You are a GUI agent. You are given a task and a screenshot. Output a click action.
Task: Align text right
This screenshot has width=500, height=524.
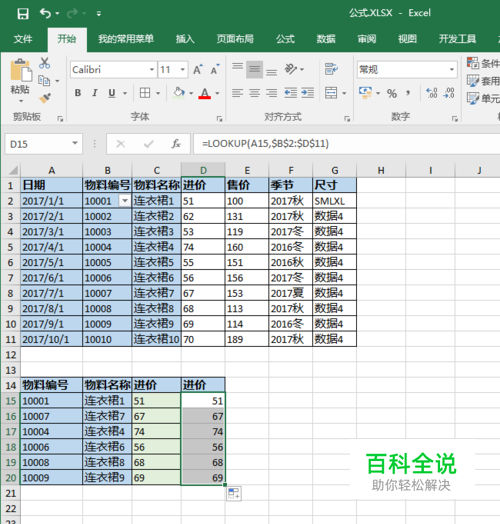coord(271,93)
